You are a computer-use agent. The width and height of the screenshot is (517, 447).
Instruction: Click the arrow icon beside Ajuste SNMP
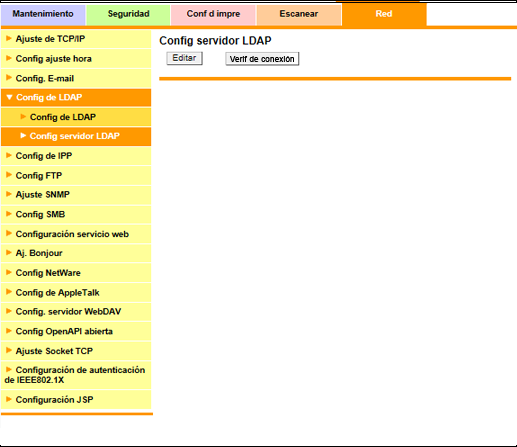click(x=9, y=194)
